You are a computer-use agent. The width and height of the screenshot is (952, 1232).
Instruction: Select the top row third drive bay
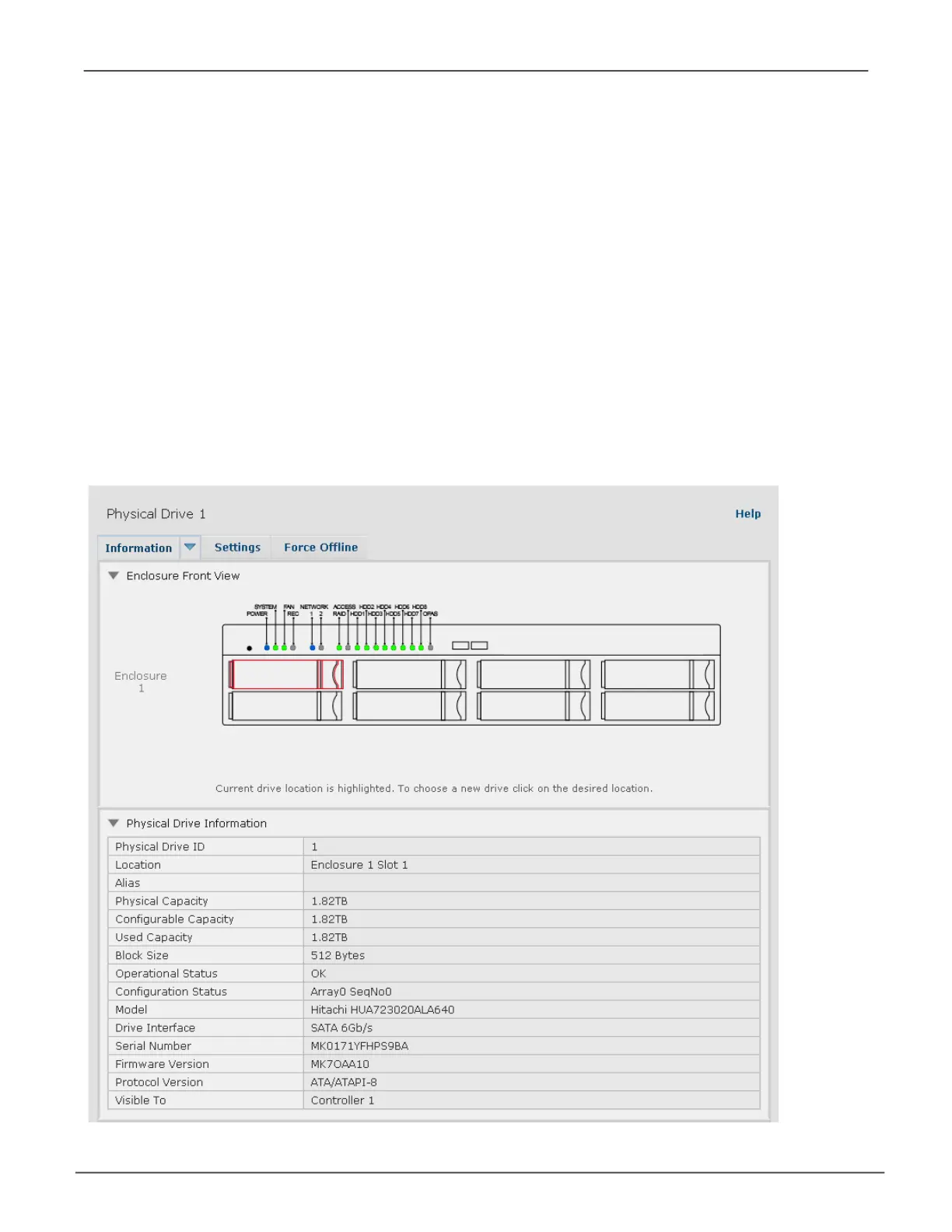(534, 674)
